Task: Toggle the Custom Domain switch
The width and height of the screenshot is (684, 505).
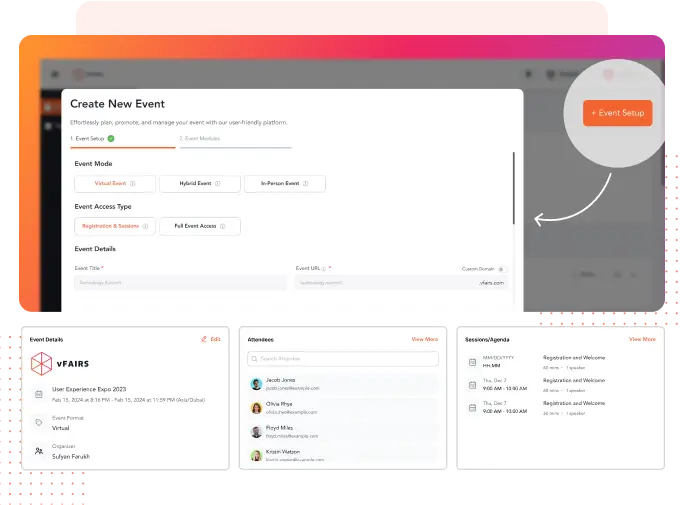Action: pyautogui.click(x=502, y=269)
